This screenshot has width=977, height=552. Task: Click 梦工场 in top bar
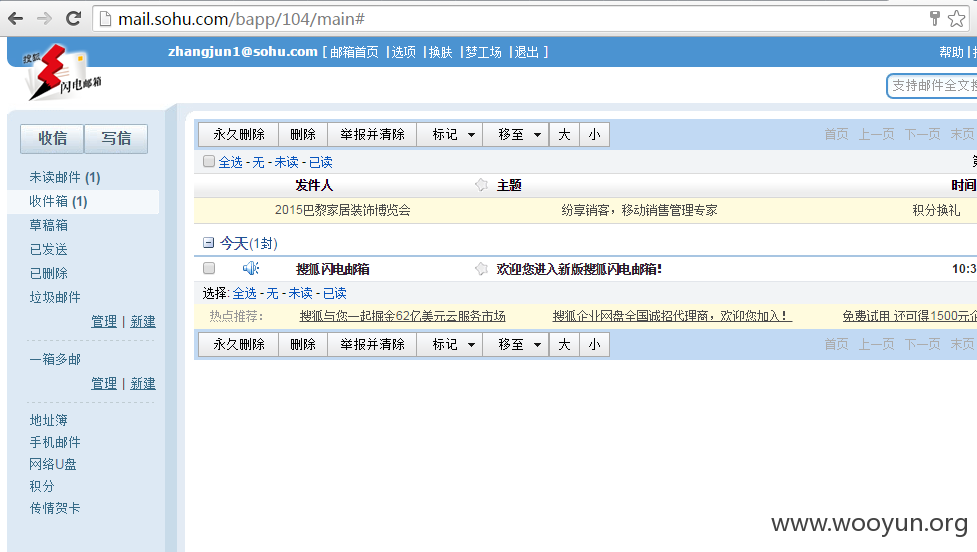coord(484,52)
